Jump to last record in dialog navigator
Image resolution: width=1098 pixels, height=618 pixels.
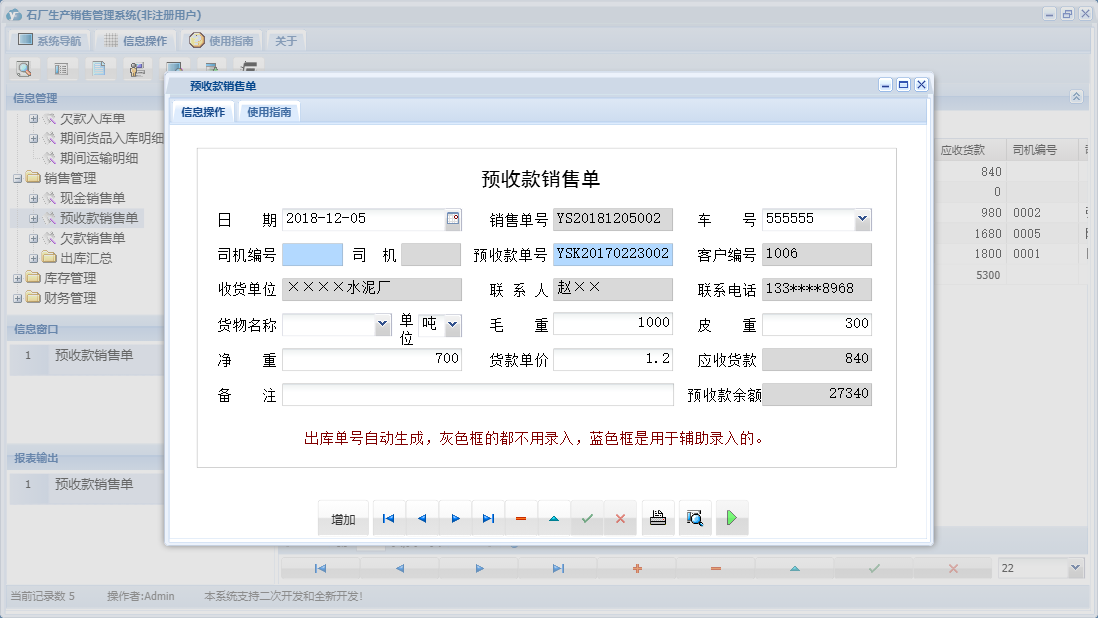(488, 519)
